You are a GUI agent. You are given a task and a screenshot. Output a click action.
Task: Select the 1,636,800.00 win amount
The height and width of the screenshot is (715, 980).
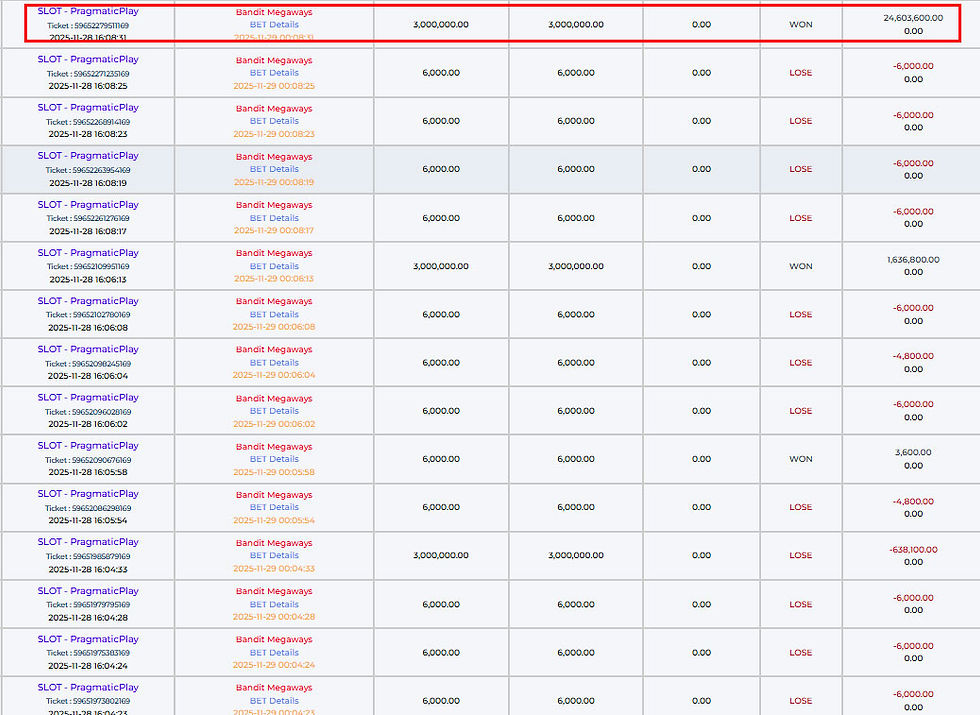click(x=913, y=259)
